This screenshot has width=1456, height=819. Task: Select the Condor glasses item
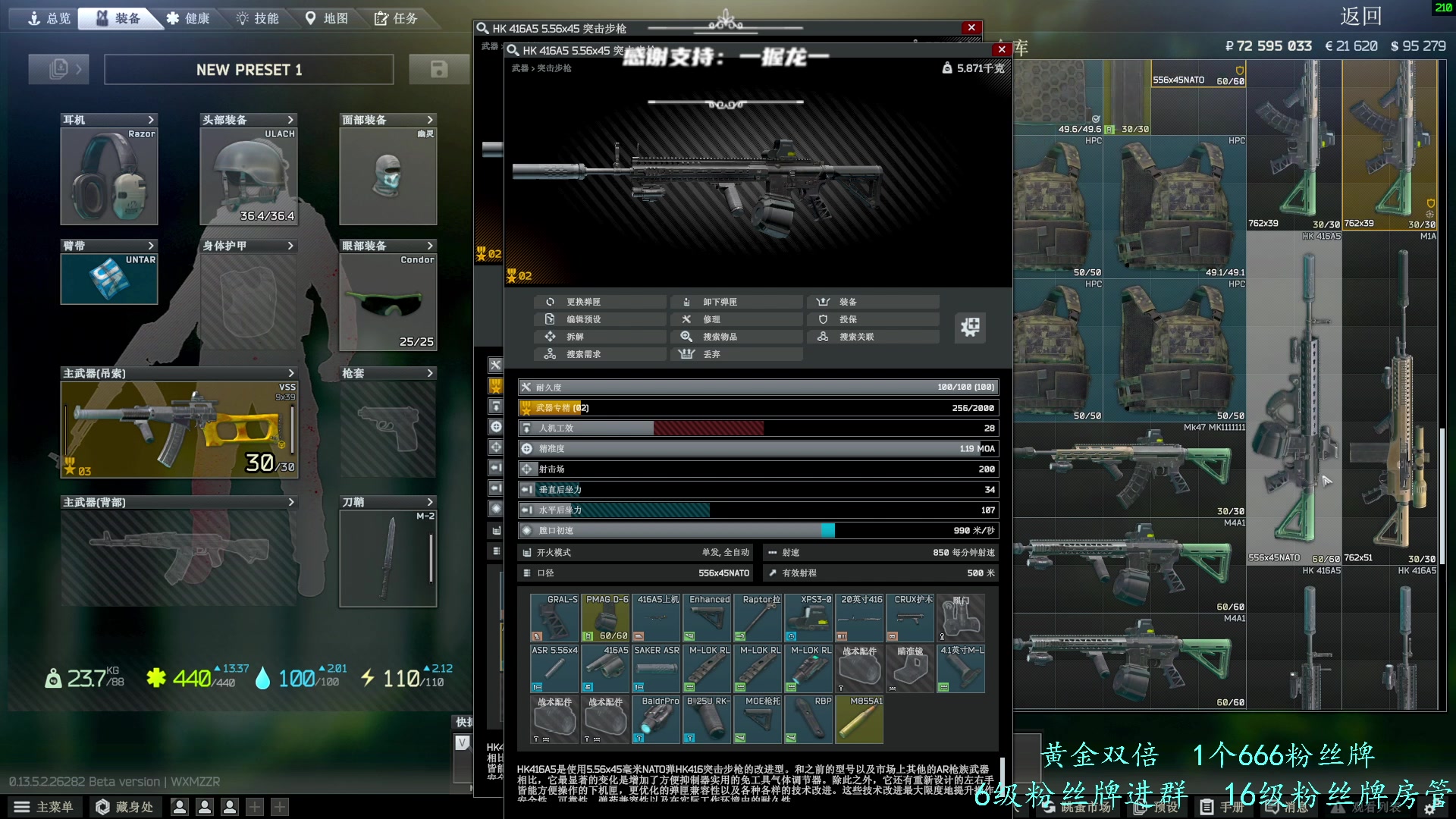coord(388,302)
